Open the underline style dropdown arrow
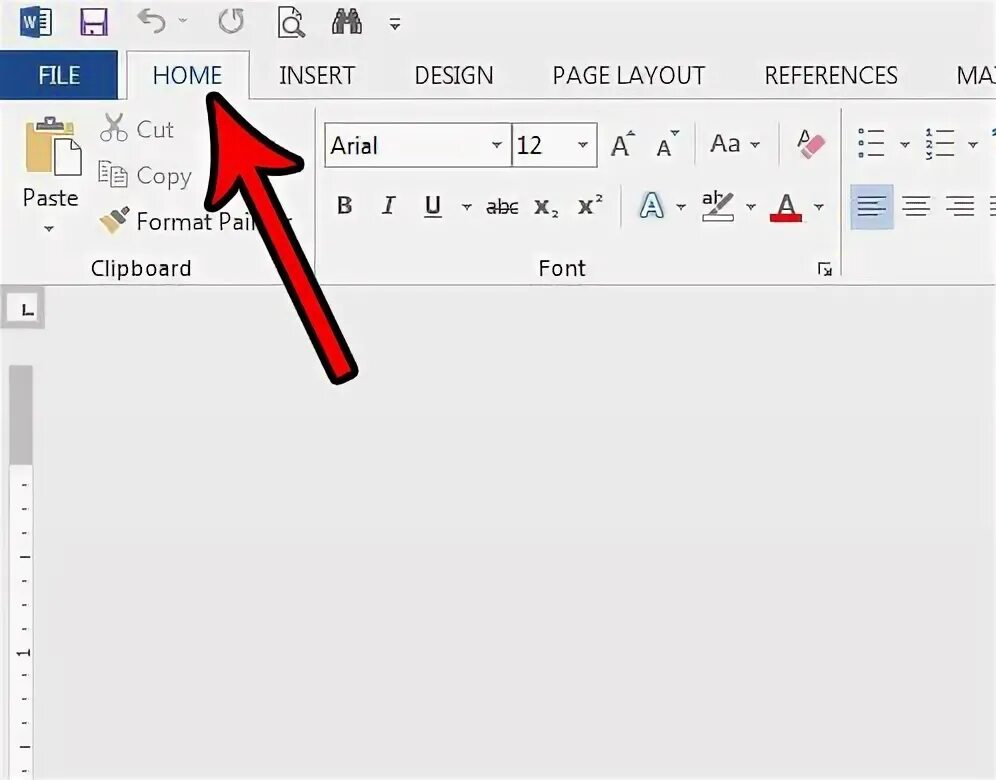The width and height of the screenshot is (996, 780). coord(467,206)
